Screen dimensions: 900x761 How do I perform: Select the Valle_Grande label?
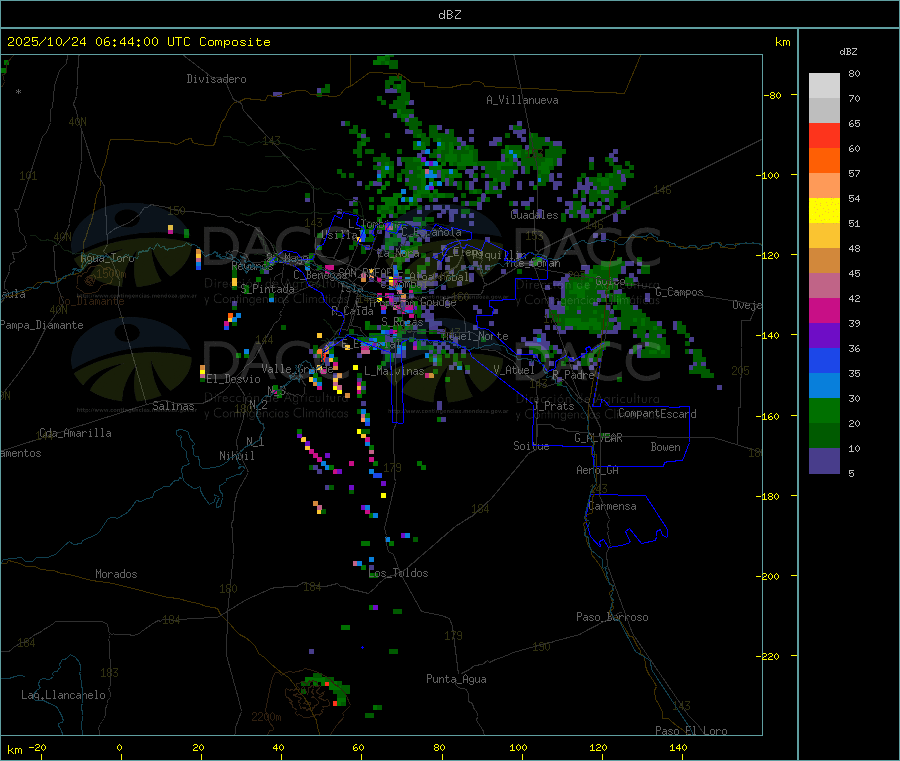297,368
